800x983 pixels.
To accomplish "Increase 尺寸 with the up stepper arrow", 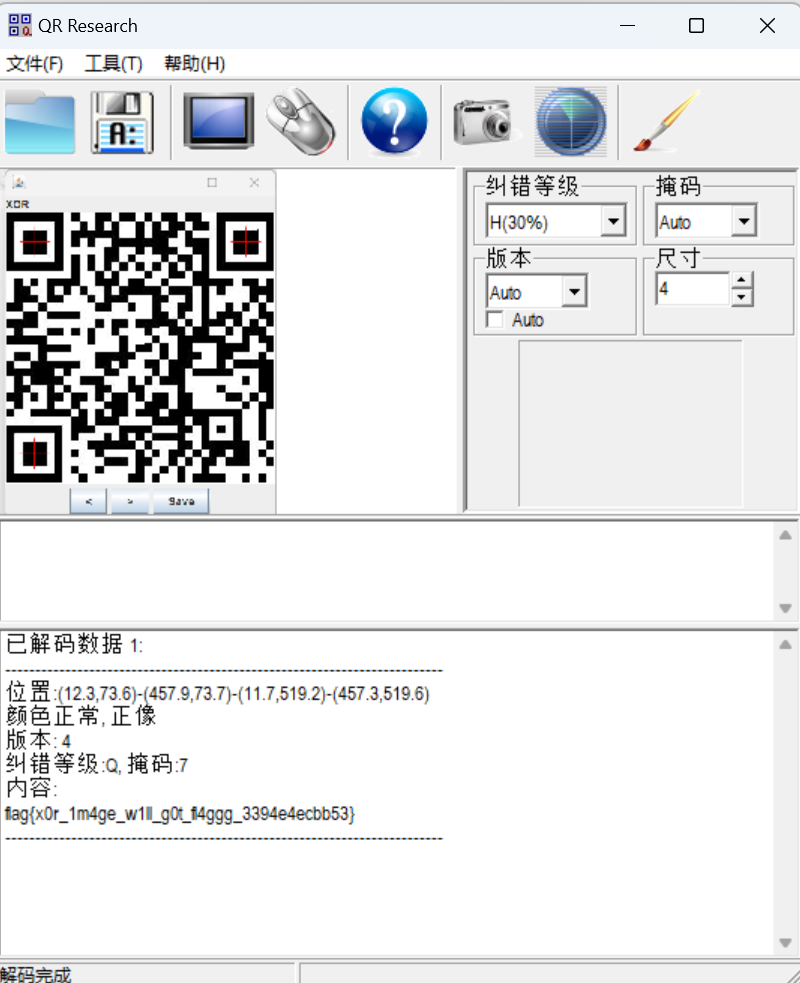I will click(x=742, y=280).
